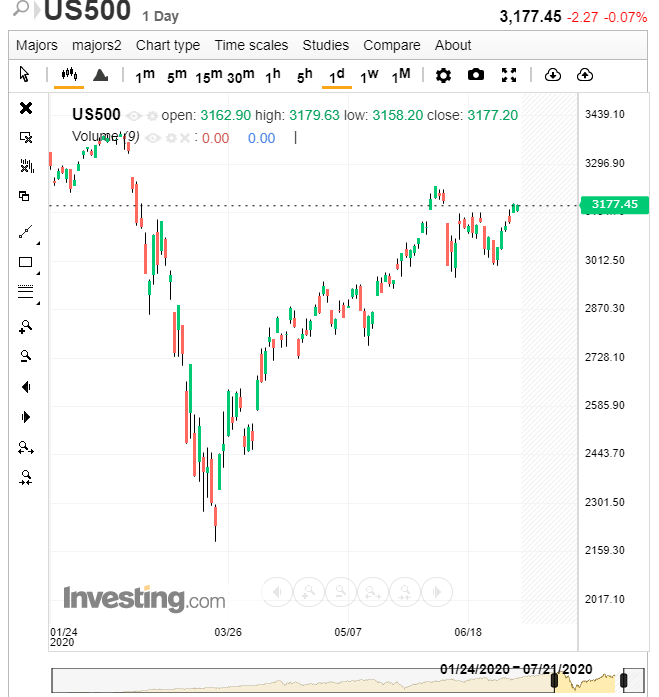Expand the Fibonacci tool submenu corner arrow

point(38,303)
